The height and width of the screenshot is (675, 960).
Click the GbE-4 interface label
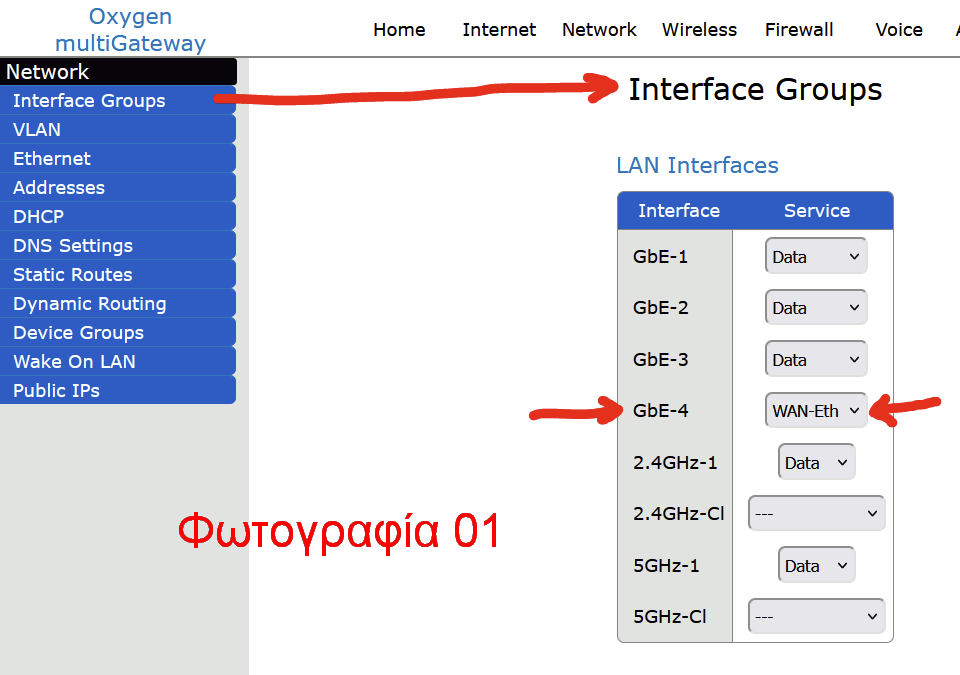click(x=660, y=410)
